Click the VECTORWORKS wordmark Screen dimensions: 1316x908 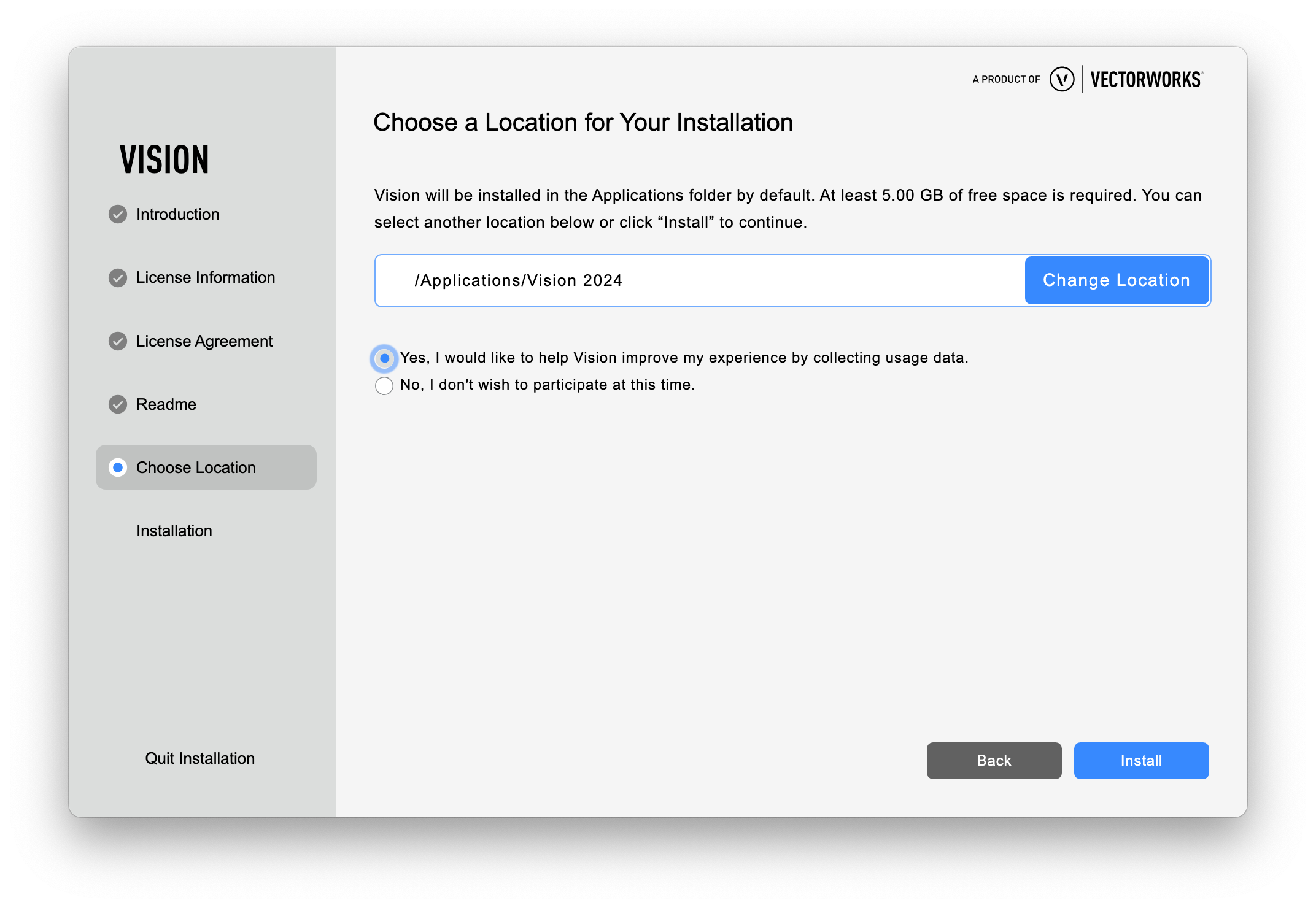pos(1147,79)
